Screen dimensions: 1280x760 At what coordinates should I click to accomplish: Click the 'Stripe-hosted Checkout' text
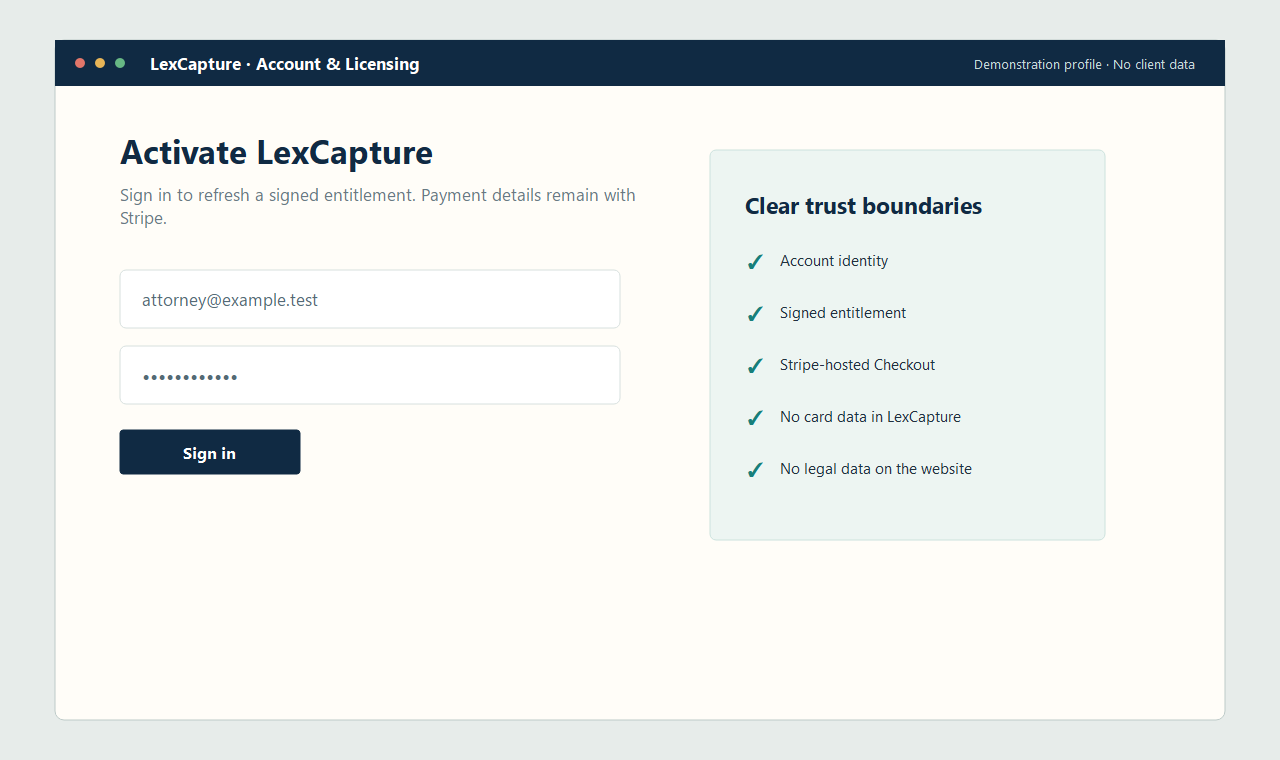point(858,365)
